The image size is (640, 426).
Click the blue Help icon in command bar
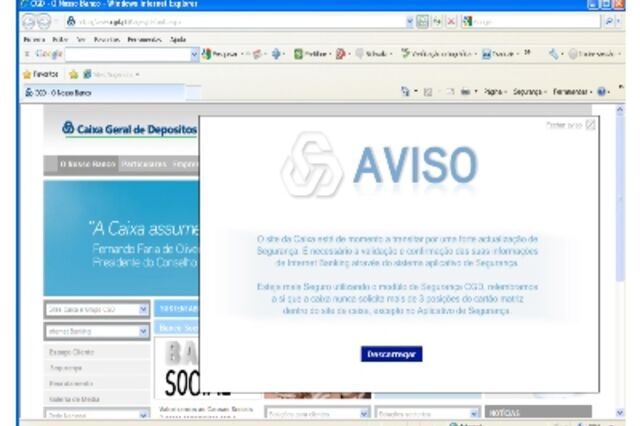click(x=601, y=92)
